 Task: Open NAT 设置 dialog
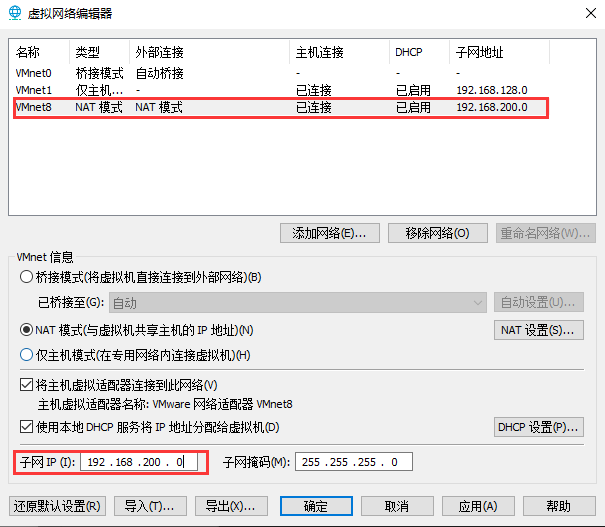(538, 330)
